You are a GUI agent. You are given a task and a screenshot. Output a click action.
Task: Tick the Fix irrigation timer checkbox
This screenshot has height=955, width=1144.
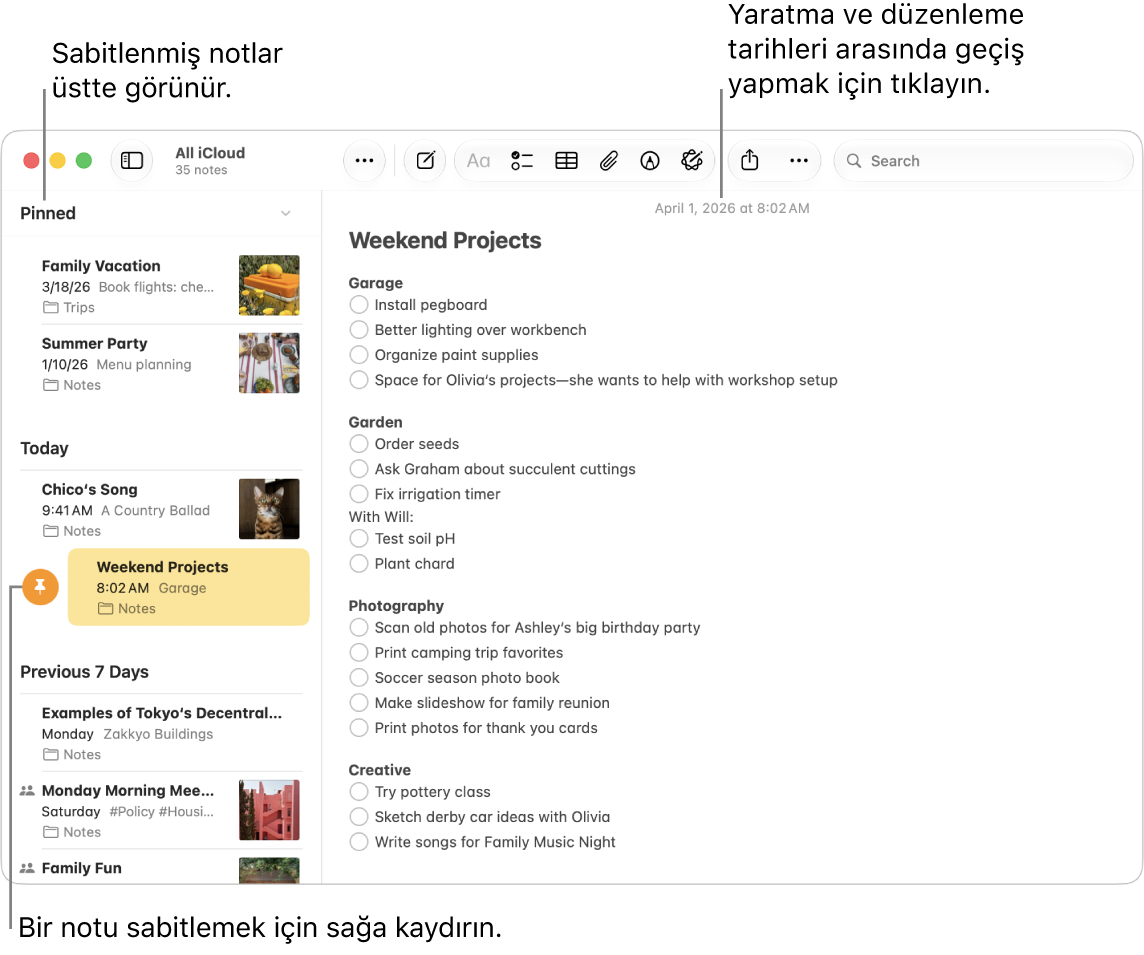(x=359, y=494)
